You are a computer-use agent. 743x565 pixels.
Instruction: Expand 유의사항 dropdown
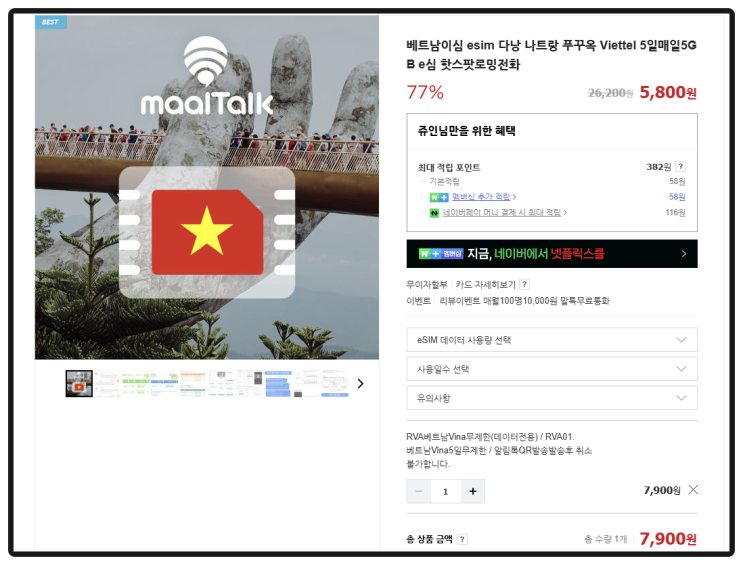coord(552,398)
